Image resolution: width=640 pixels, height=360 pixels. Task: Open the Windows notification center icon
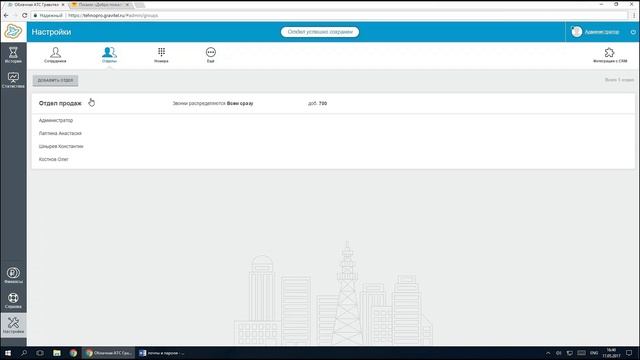coord(629,353)
